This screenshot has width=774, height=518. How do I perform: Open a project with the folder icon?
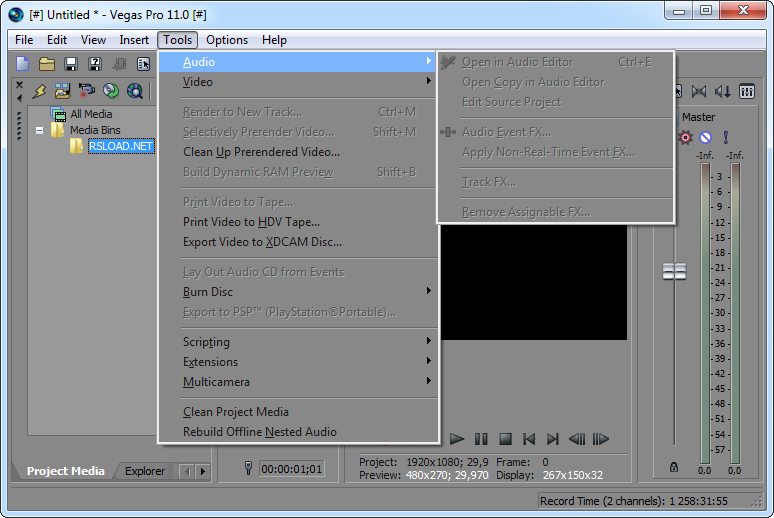tap(47, 64)
